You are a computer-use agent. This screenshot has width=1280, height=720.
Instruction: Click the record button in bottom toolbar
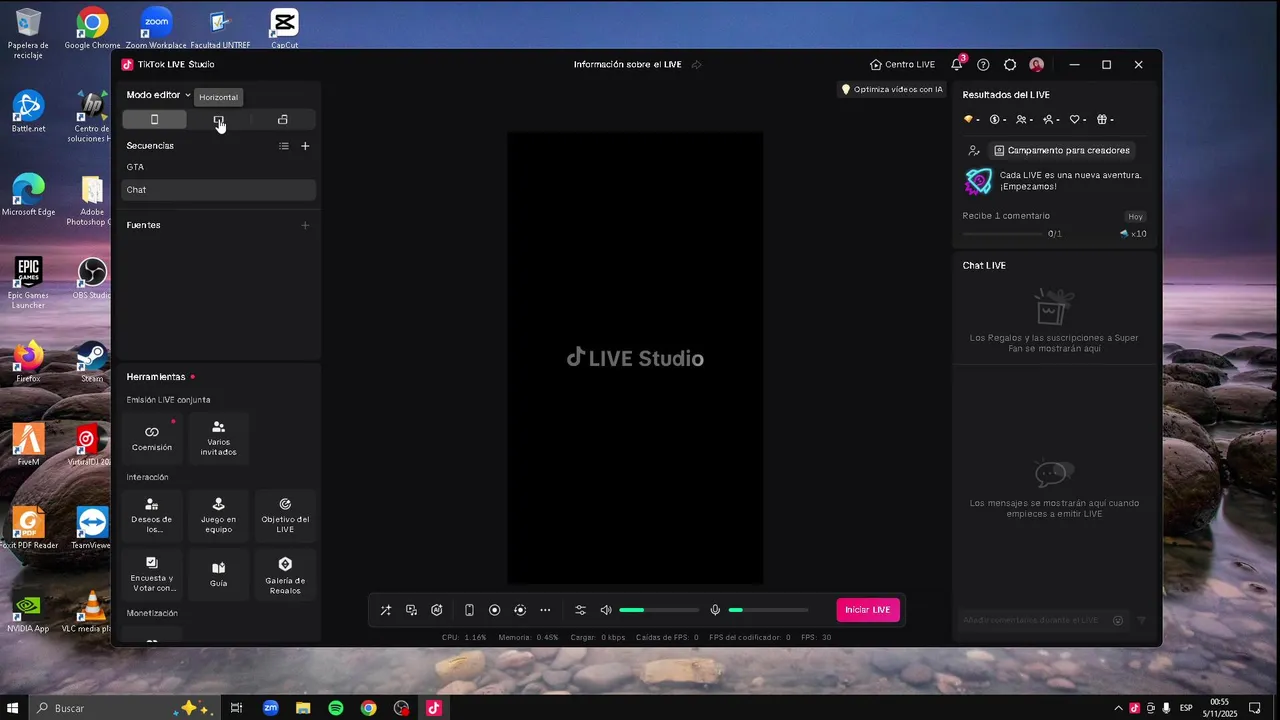pyautogui.click(x=494, y=610)
